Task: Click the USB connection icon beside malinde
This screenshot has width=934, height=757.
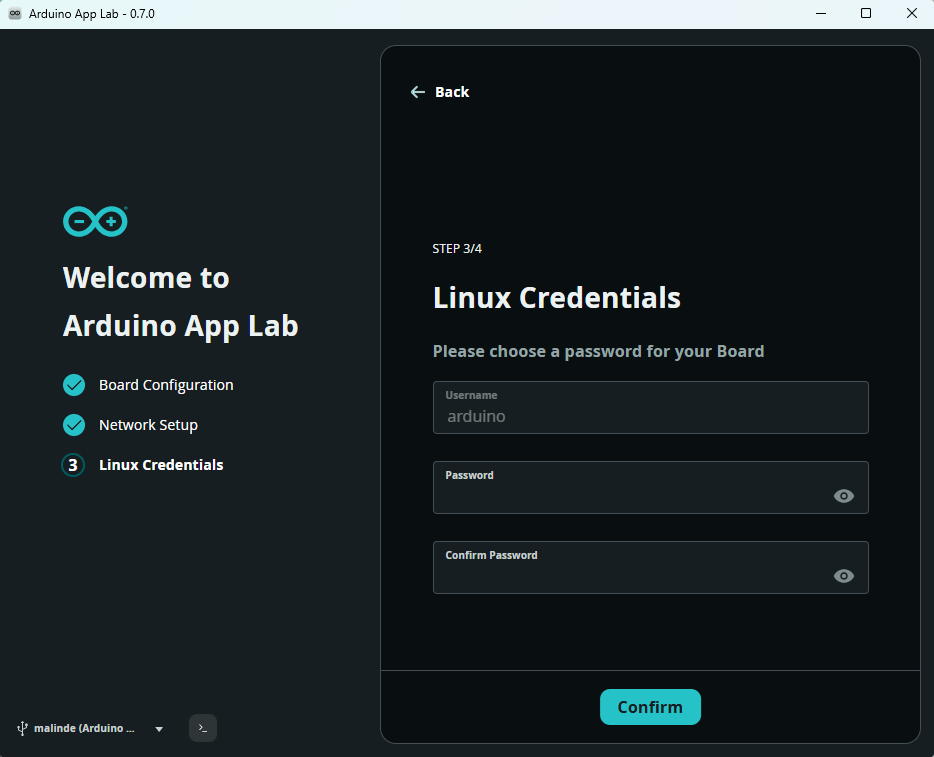Action: click(x=22, y=728)
